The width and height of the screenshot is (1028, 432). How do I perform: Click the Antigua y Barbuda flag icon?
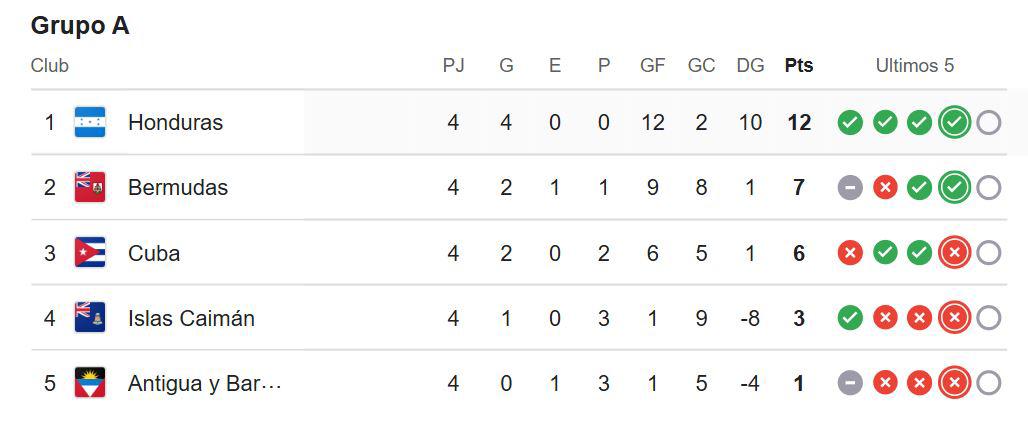pyautogui.click(x=90, y=383)
